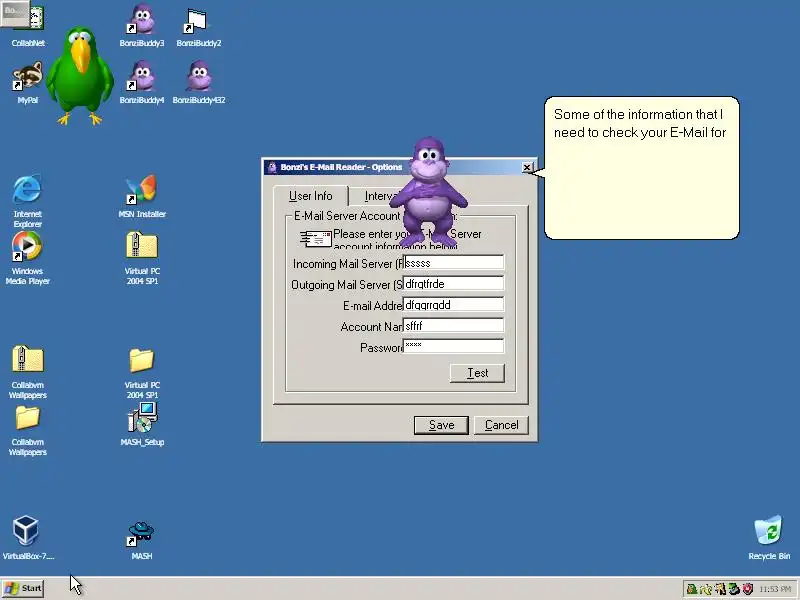The image size is (800, 600).
Task: Click the red shield tray icon
Action: (748, 589)
